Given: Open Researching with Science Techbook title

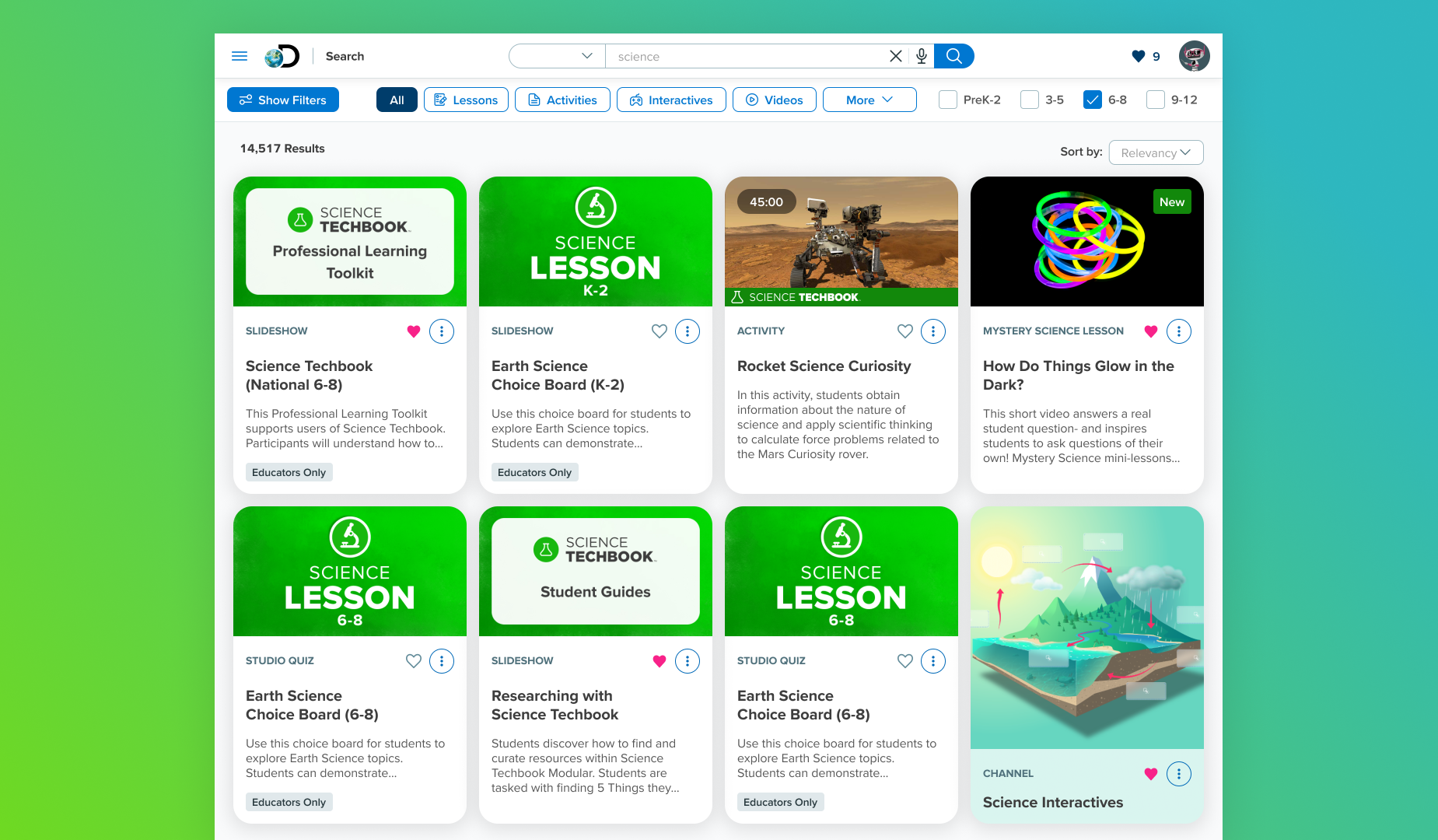Looking at the screenshot, I should point(555,705).
